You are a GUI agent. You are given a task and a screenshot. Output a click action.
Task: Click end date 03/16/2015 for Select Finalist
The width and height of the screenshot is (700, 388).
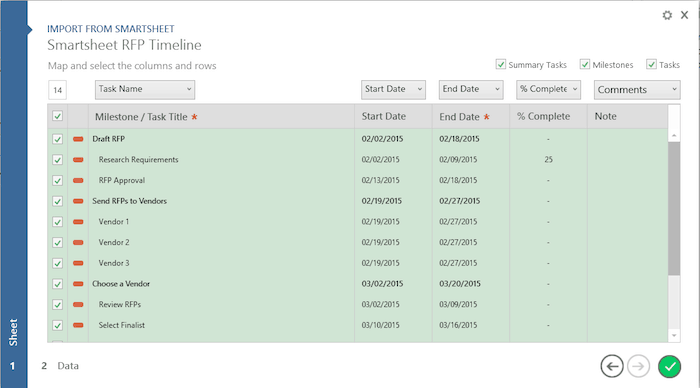click(458, 325)
